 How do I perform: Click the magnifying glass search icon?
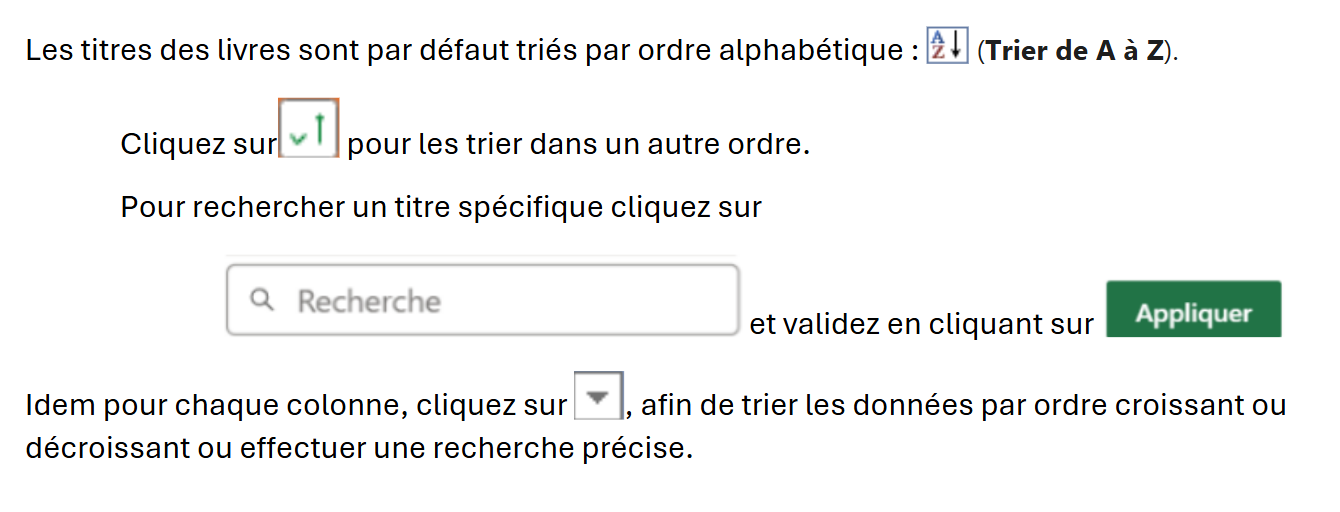pyautogui.click(x=262, y=300)
